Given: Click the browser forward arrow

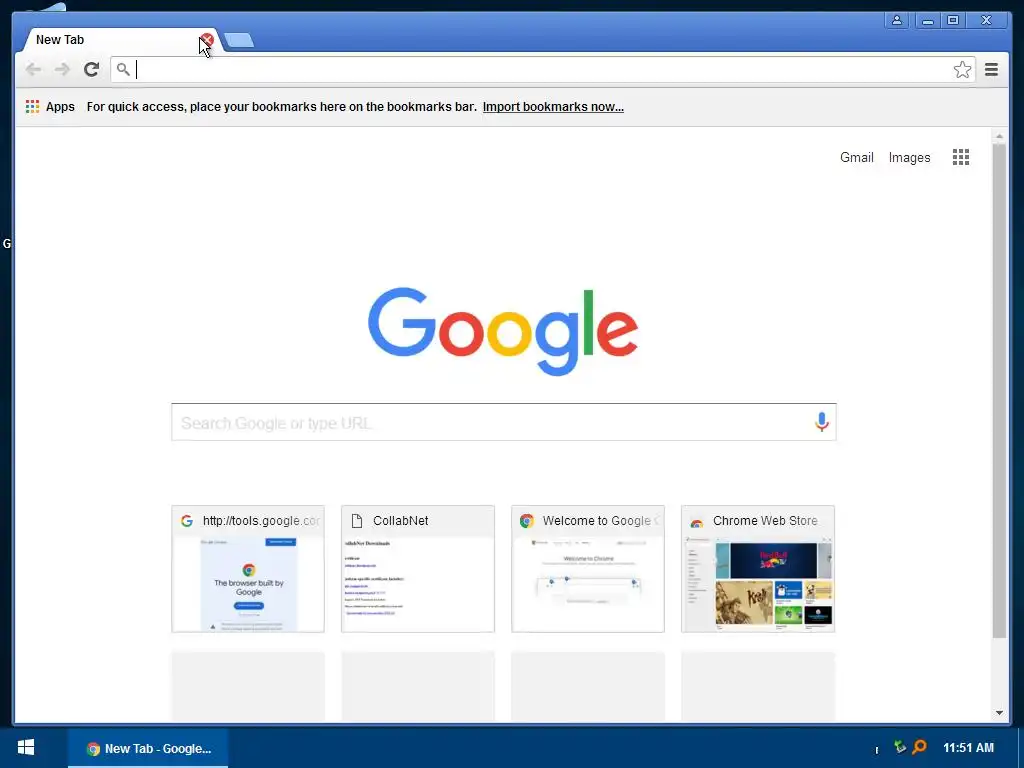Looking at the screenshot, I should pos(62,69).
